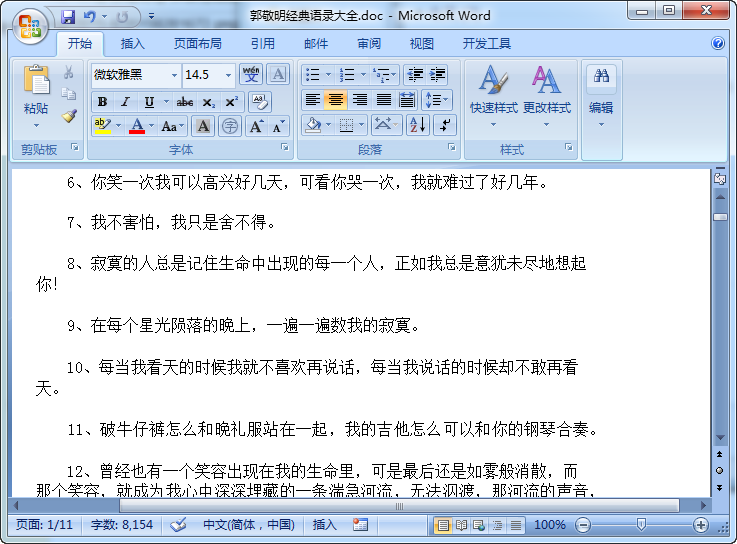Toggle bold formatting
This screenshot has height=544, width=737.
tap(102, 102)
